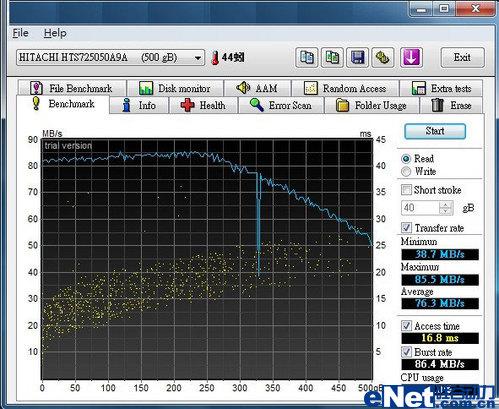Screen dimensions: 499x409
Task: Switch to the Random Access tab
Action: (x=345, y=88)
